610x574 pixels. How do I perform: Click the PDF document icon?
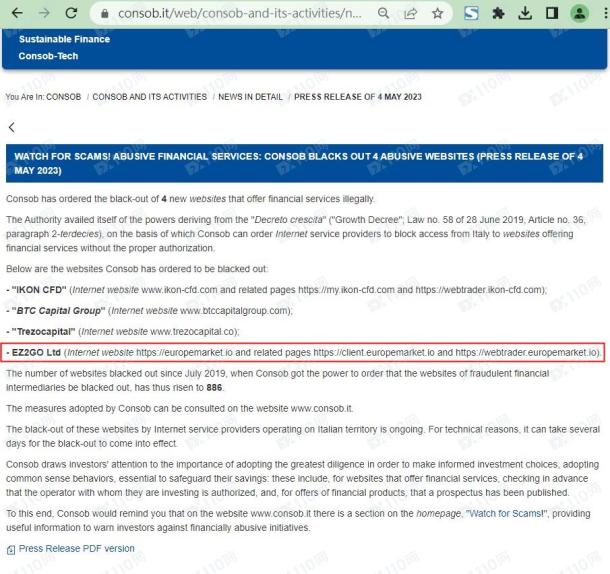[x=11, y=549]
